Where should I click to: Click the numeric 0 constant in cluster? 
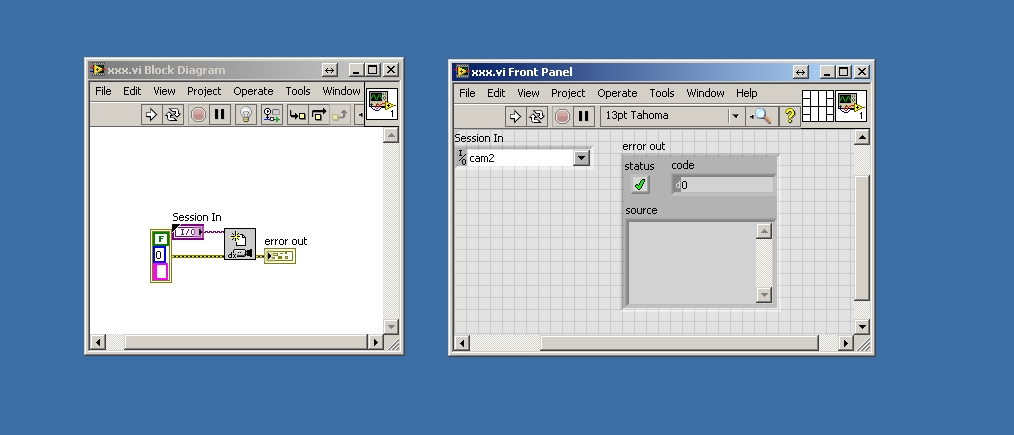[159, 255]
